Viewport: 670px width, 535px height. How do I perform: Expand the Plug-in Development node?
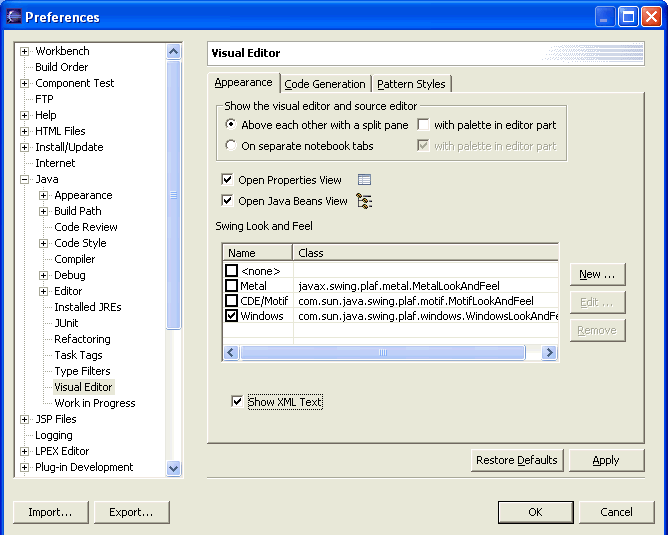pos(25,467)
